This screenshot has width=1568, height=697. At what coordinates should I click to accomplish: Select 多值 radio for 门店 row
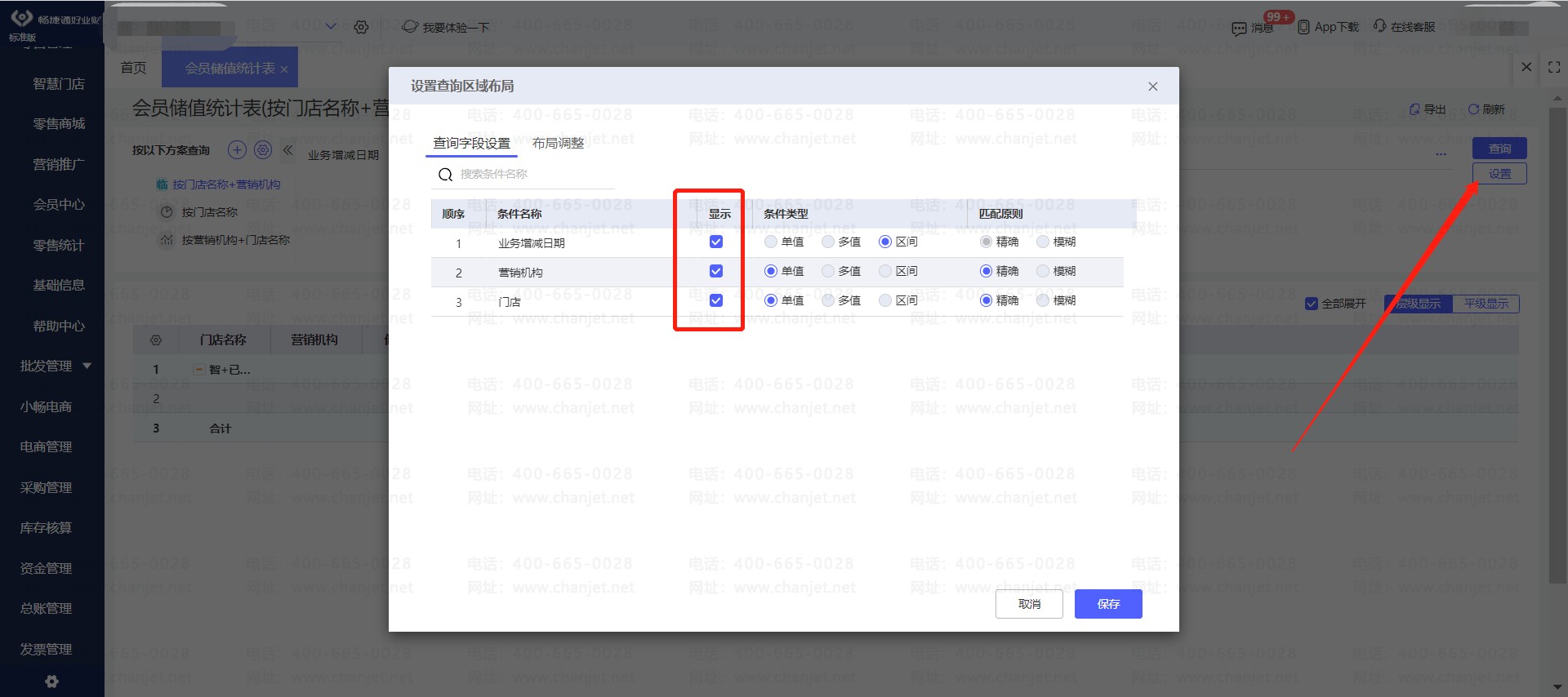(x=828, y=300)
